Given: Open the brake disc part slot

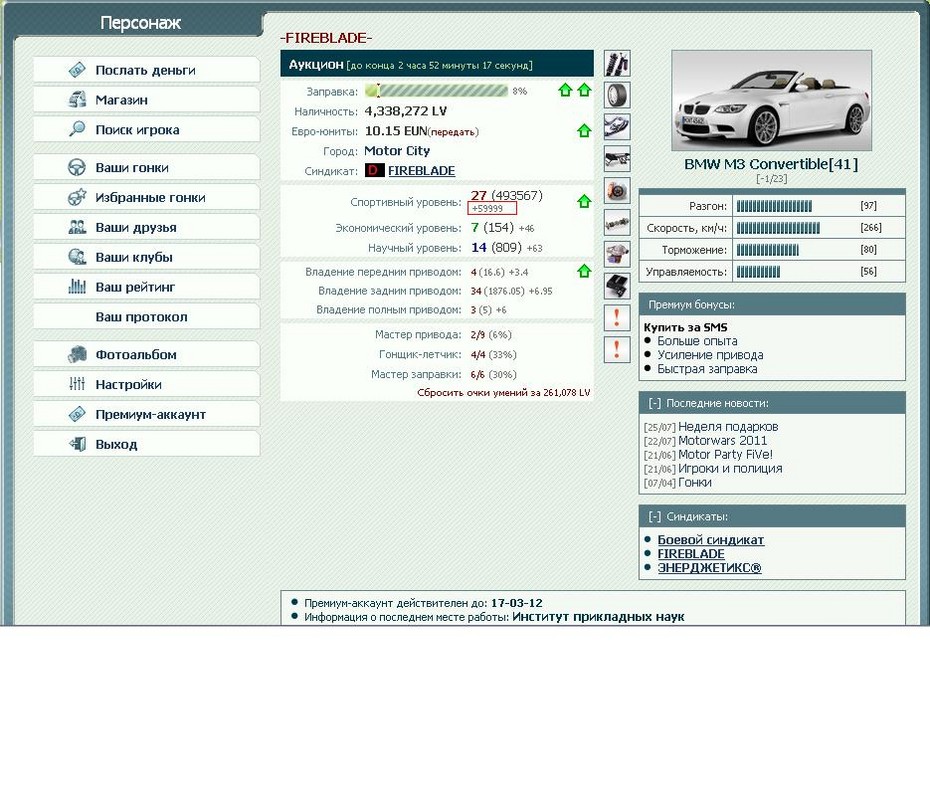Looking at the screenshot, I should coord(617,191).
